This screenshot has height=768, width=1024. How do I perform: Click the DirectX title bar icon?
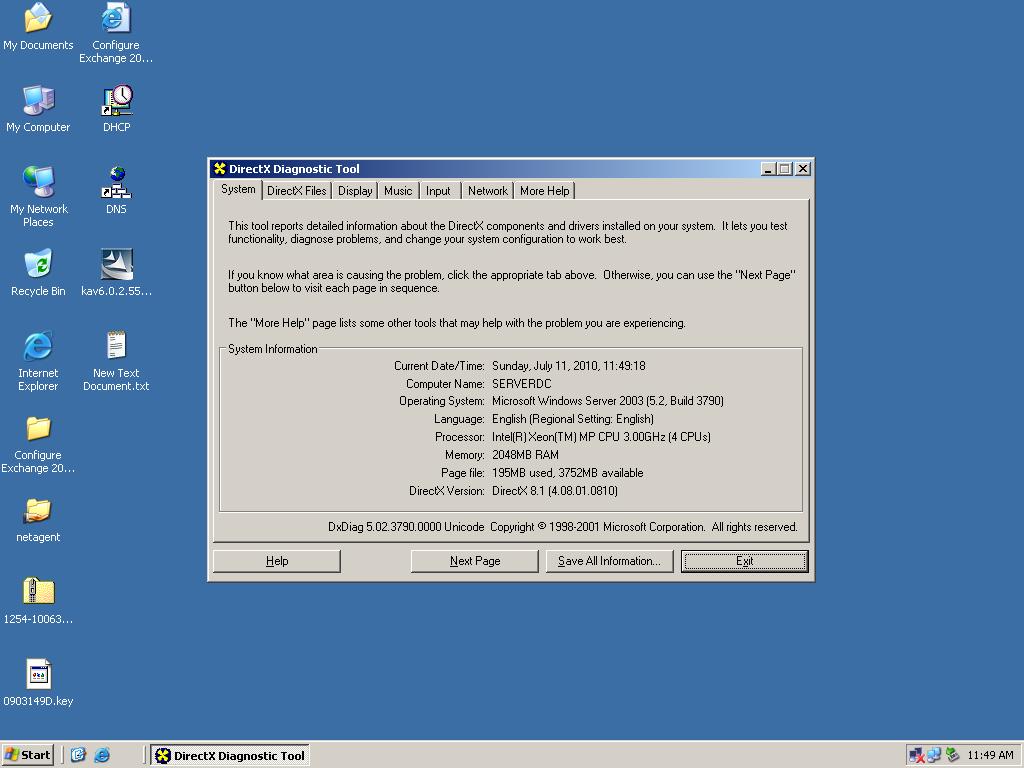[x=220, y=168]
